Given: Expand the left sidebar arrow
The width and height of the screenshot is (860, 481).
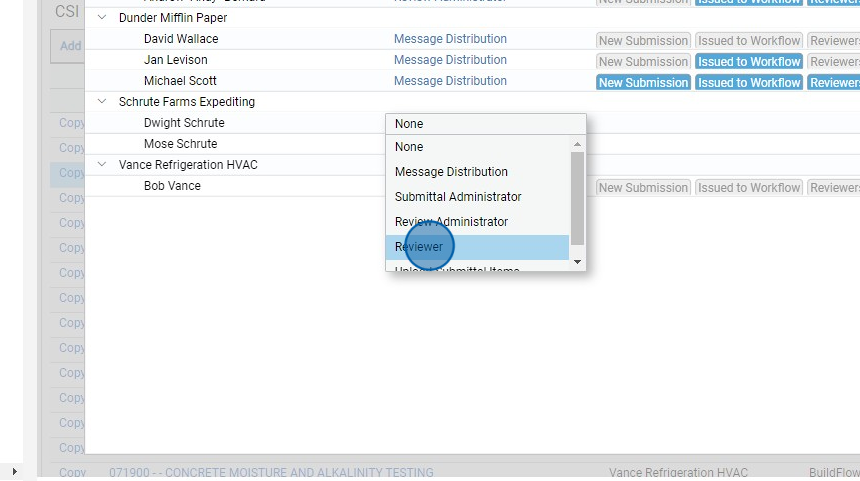Looking at the screenshot, I should [14, 471].
